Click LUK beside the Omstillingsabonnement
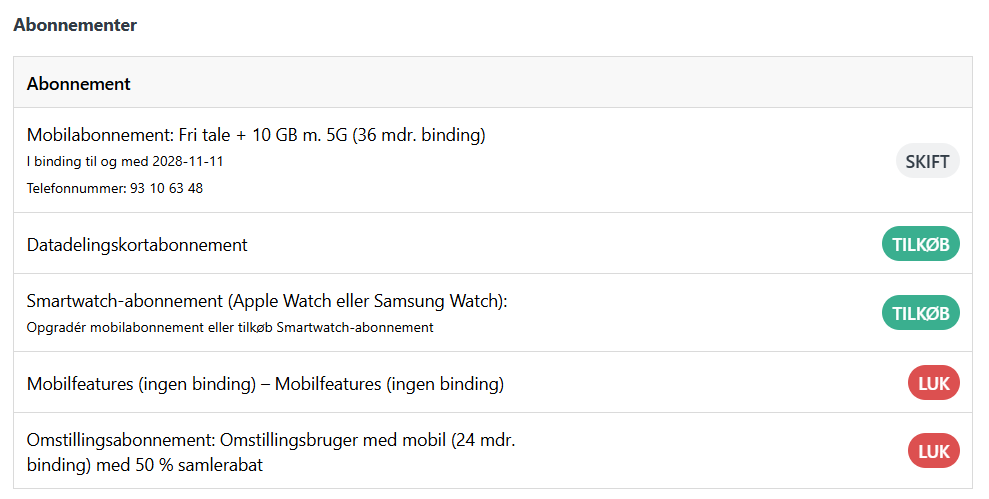The image size is (989, 499). pos(933,451)
